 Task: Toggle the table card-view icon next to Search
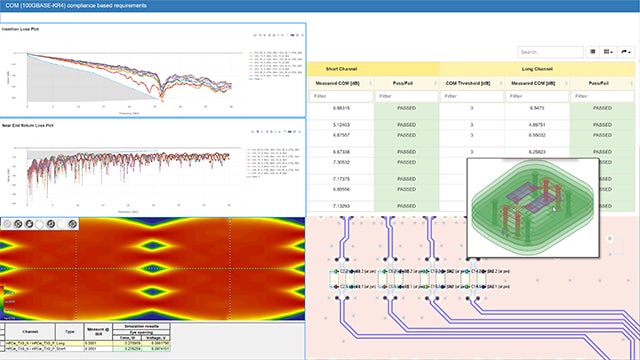pyautogui.click(x=593, y=52)
